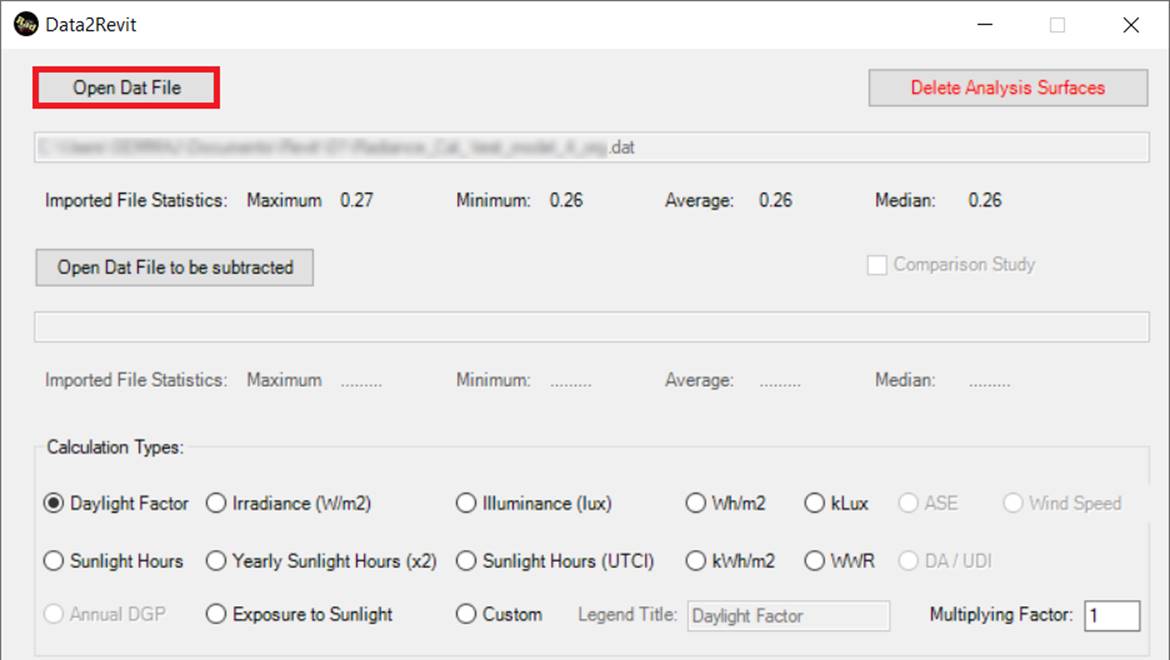The height and width of the screenshot is (660, 1170).
Task: Click the empty subtracted file path field
Action: point(592,327)
